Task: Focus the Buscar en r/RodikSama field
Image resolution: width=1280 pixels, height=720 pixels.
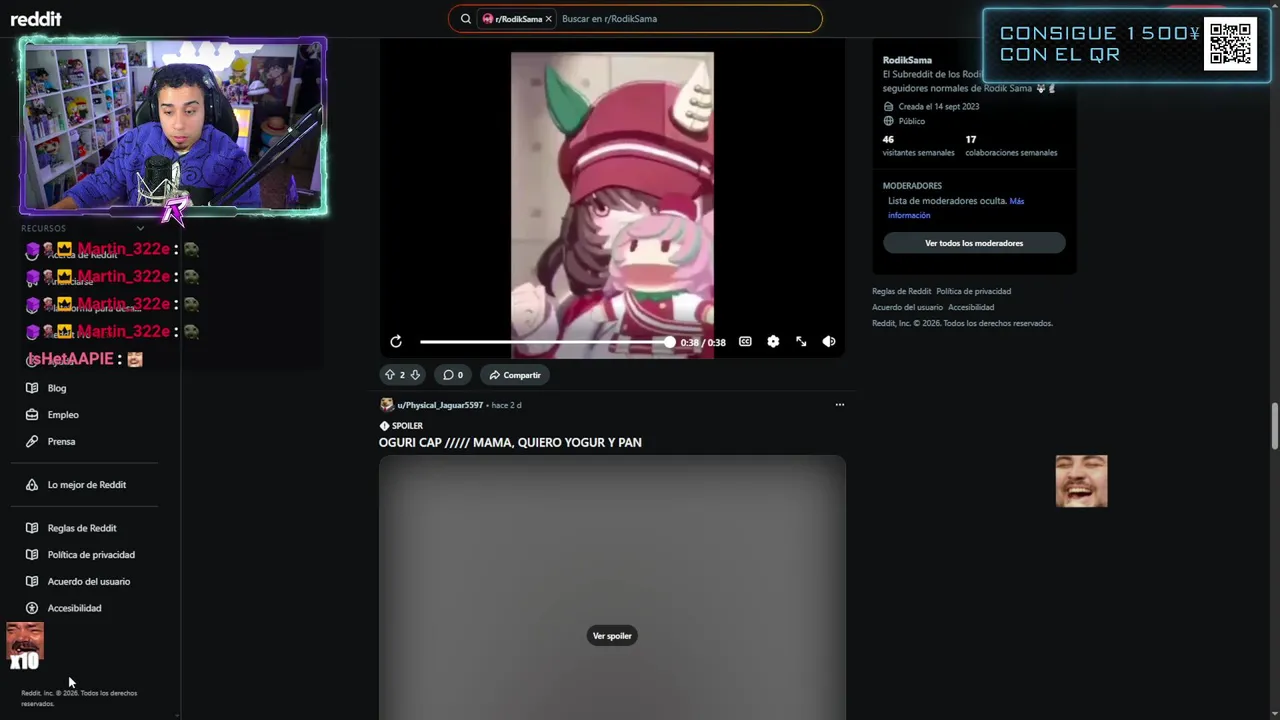Action: pos(688,19)
